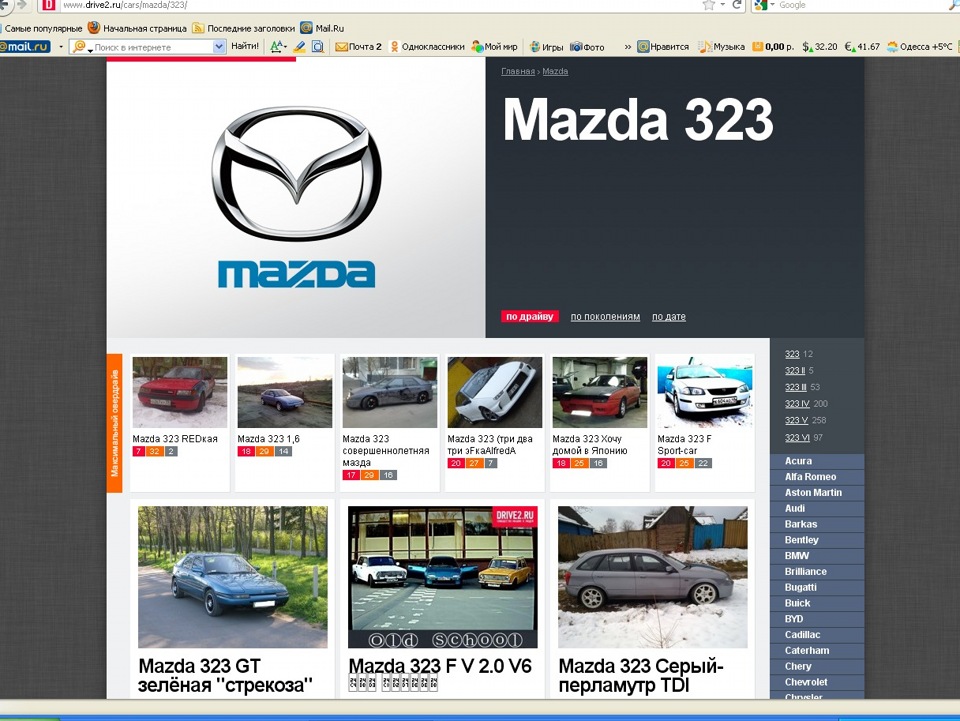The image size is (960, 721).
Task: Select Cadillac in the brand list
Action: 817,635
